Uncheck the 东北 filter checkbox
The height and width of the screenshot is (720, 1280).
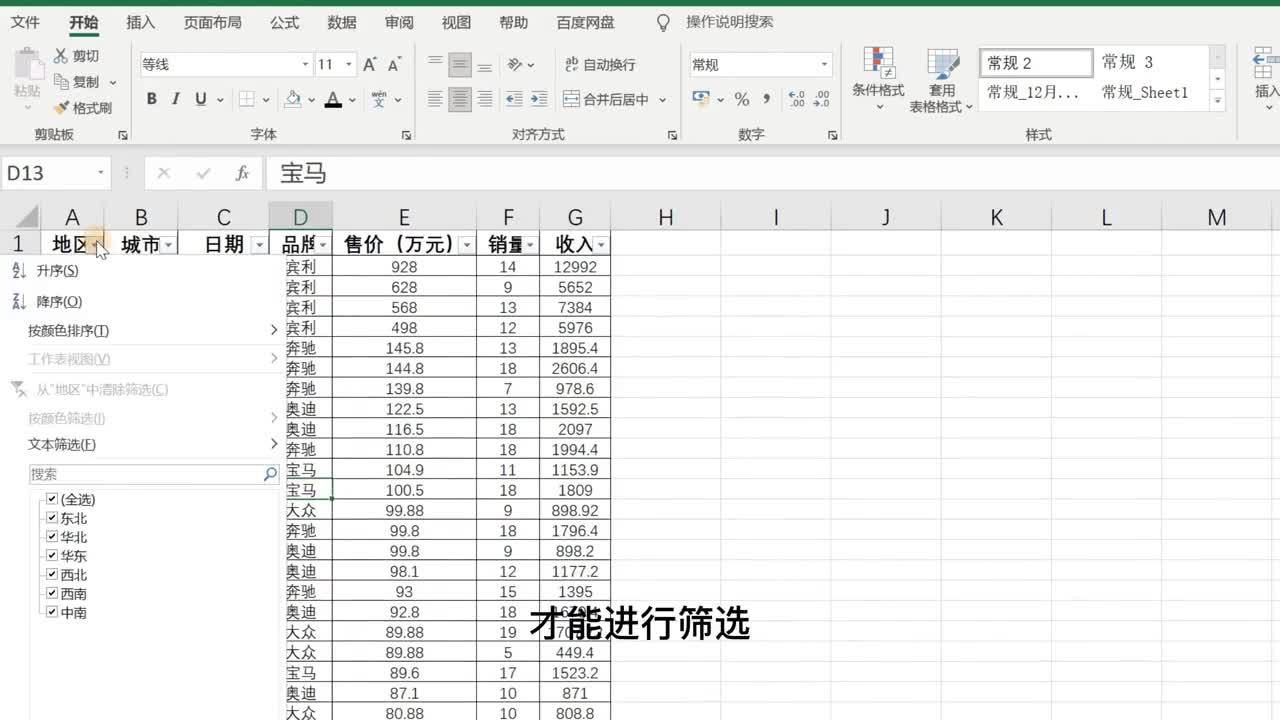click(52, 518)
